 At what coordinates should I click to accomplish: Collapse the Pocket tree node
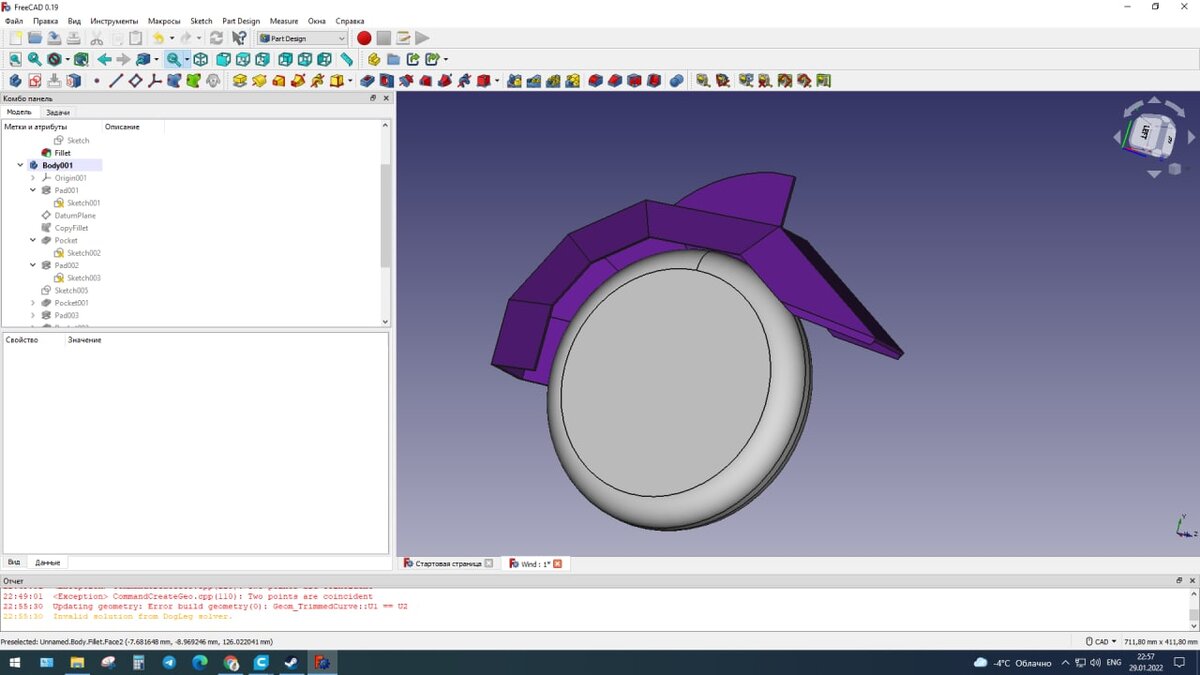coord(33,240)
